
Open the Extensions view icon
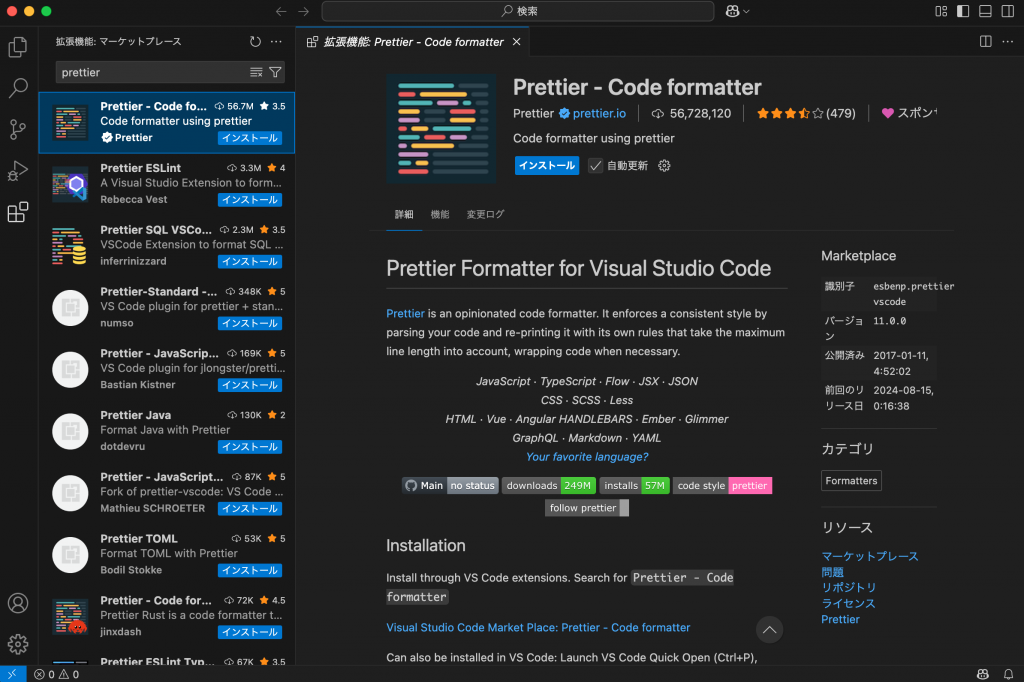click(18, 212)
